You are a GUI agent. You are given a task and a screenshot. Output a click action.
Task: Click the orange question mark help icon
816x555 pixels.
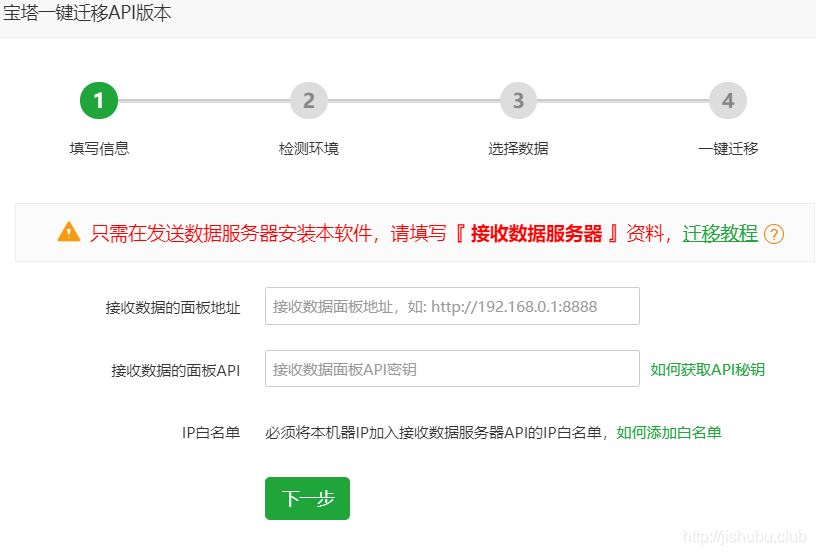coord(774,234)
